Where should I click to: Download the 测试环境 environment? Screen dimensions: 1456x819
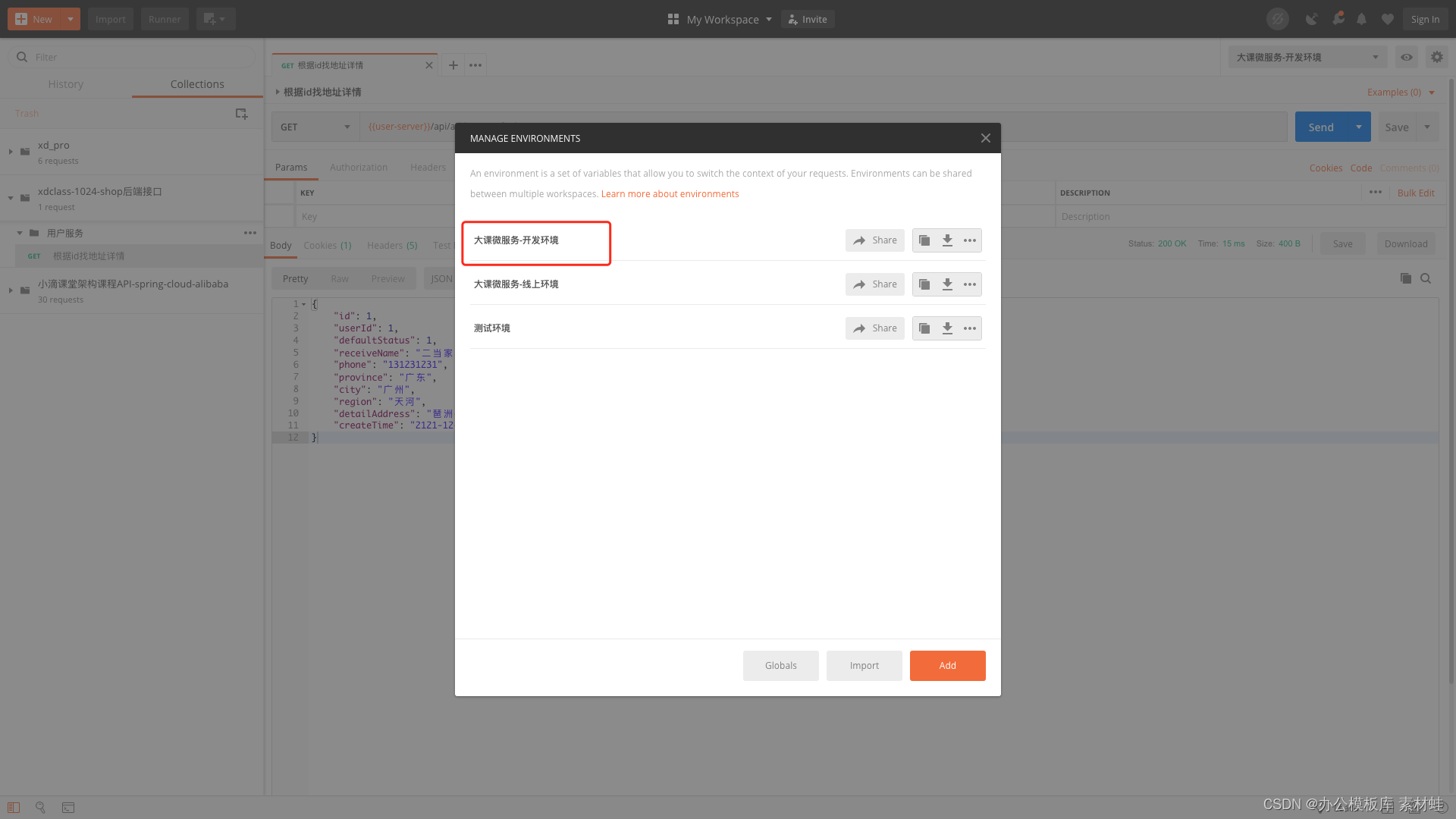pos(947,328)
